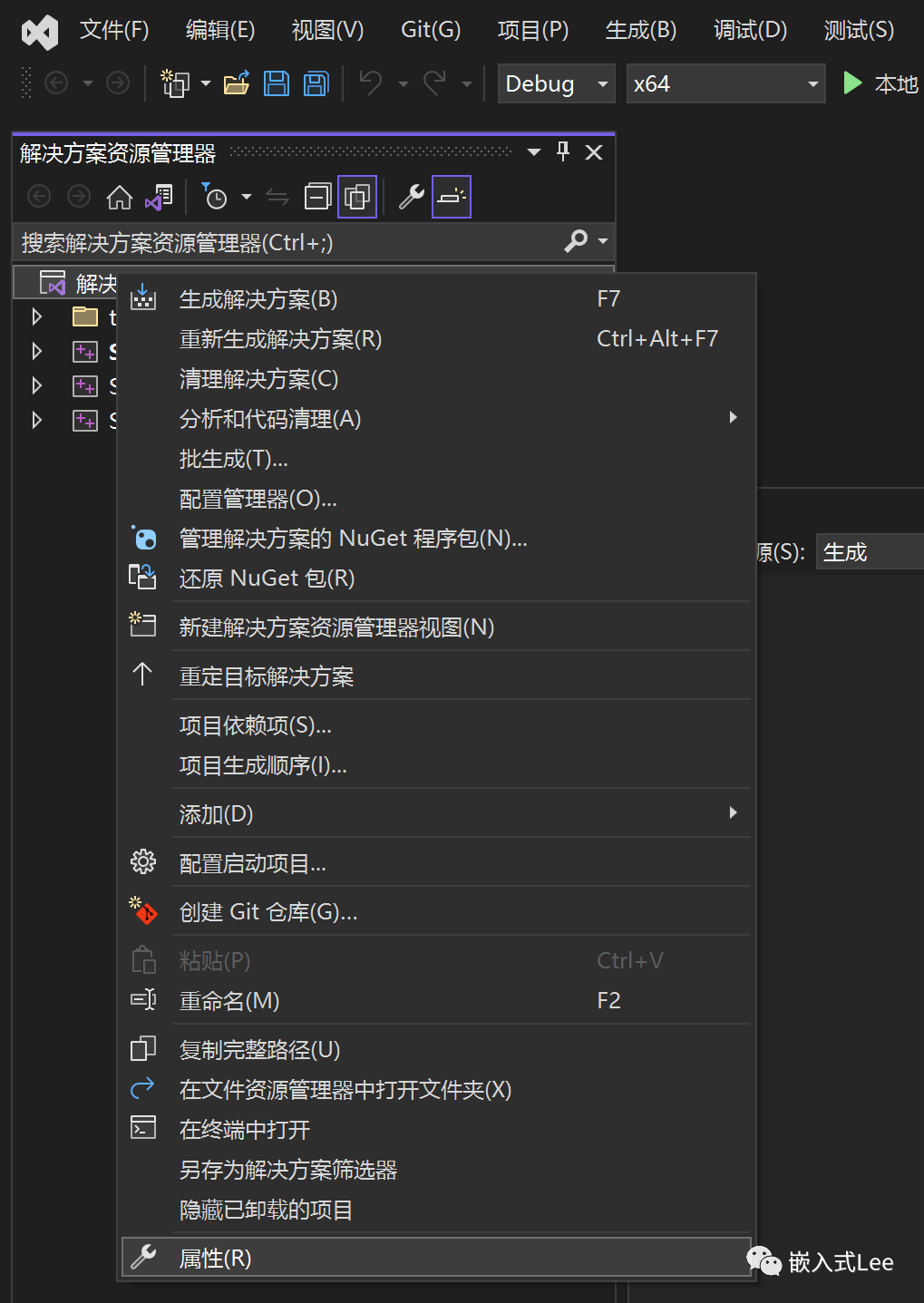Screen dimensions: 924x1303
Task: Click the Properties wrench icon in Solution Explorer
Action: pyautogui.click(x=411, y=196)
